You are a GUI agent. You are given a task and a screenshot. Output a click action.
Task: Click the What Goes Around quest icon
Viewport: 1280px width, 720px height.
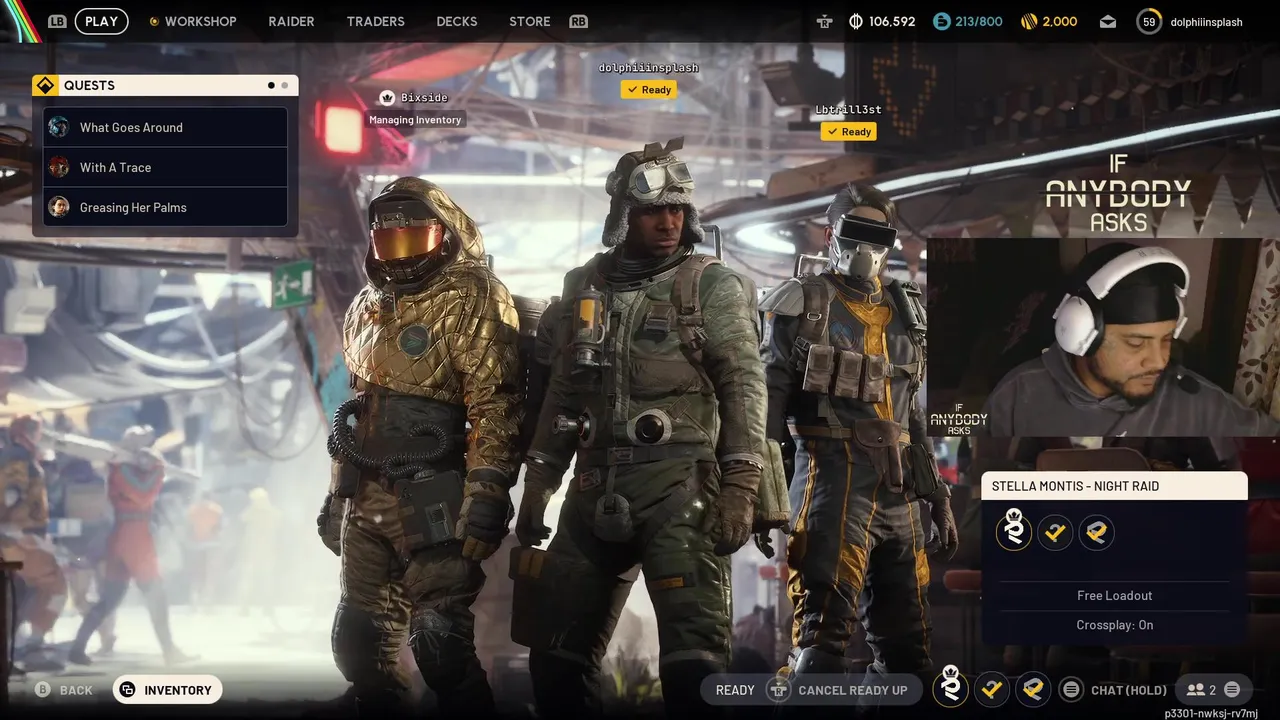click(x=59, y=127)
